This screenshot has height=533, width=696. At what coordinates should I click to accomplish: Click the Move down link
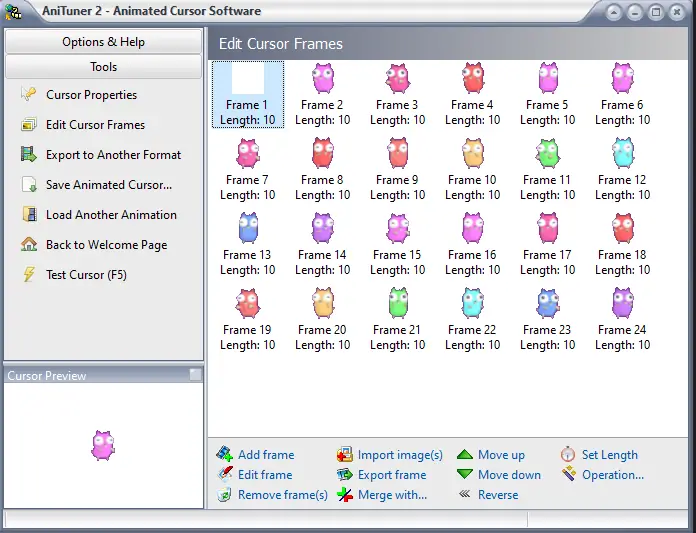pos(509,474)
